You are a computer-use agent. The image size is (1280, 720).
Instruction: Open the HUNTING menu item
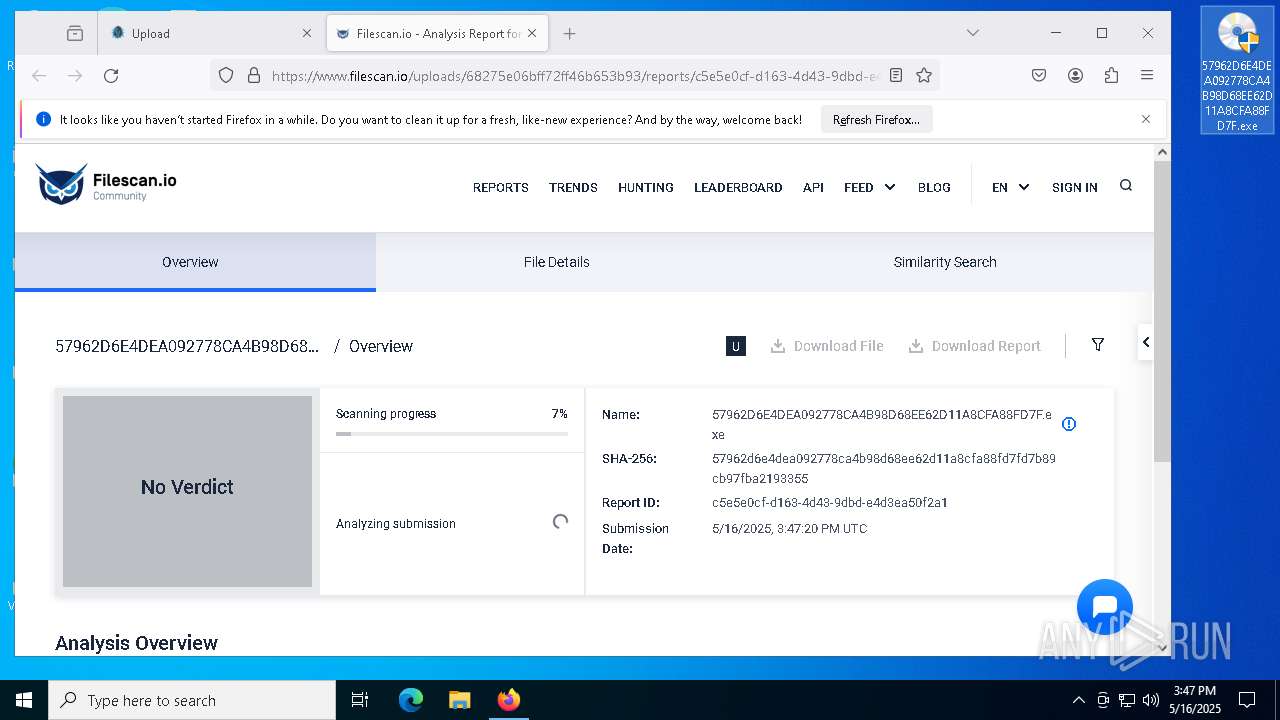[x=645, y=187]
